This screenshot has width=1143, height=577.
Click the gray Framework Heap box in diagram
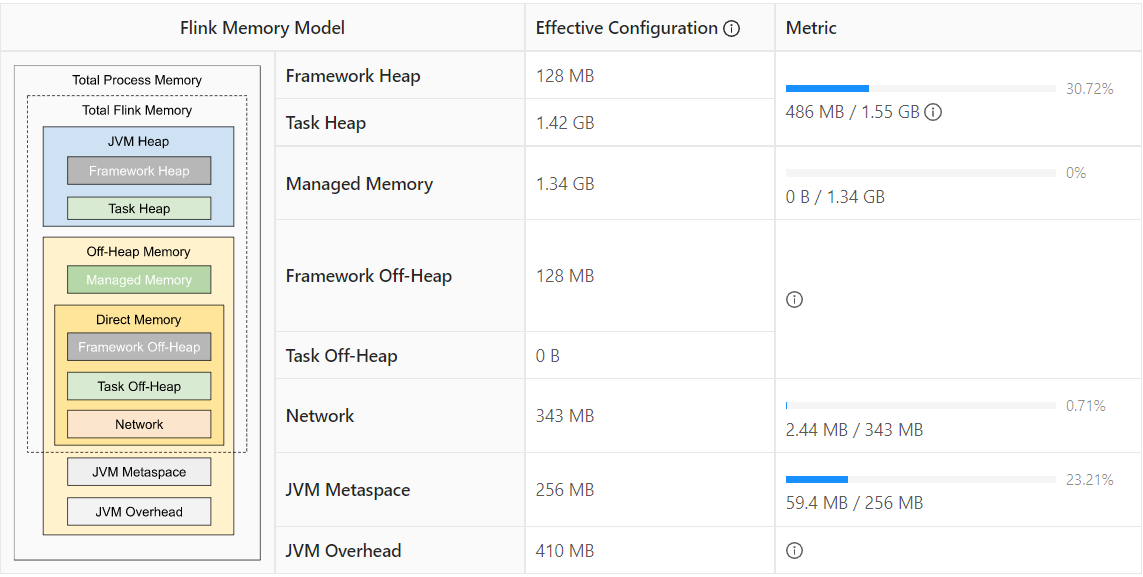139,171
